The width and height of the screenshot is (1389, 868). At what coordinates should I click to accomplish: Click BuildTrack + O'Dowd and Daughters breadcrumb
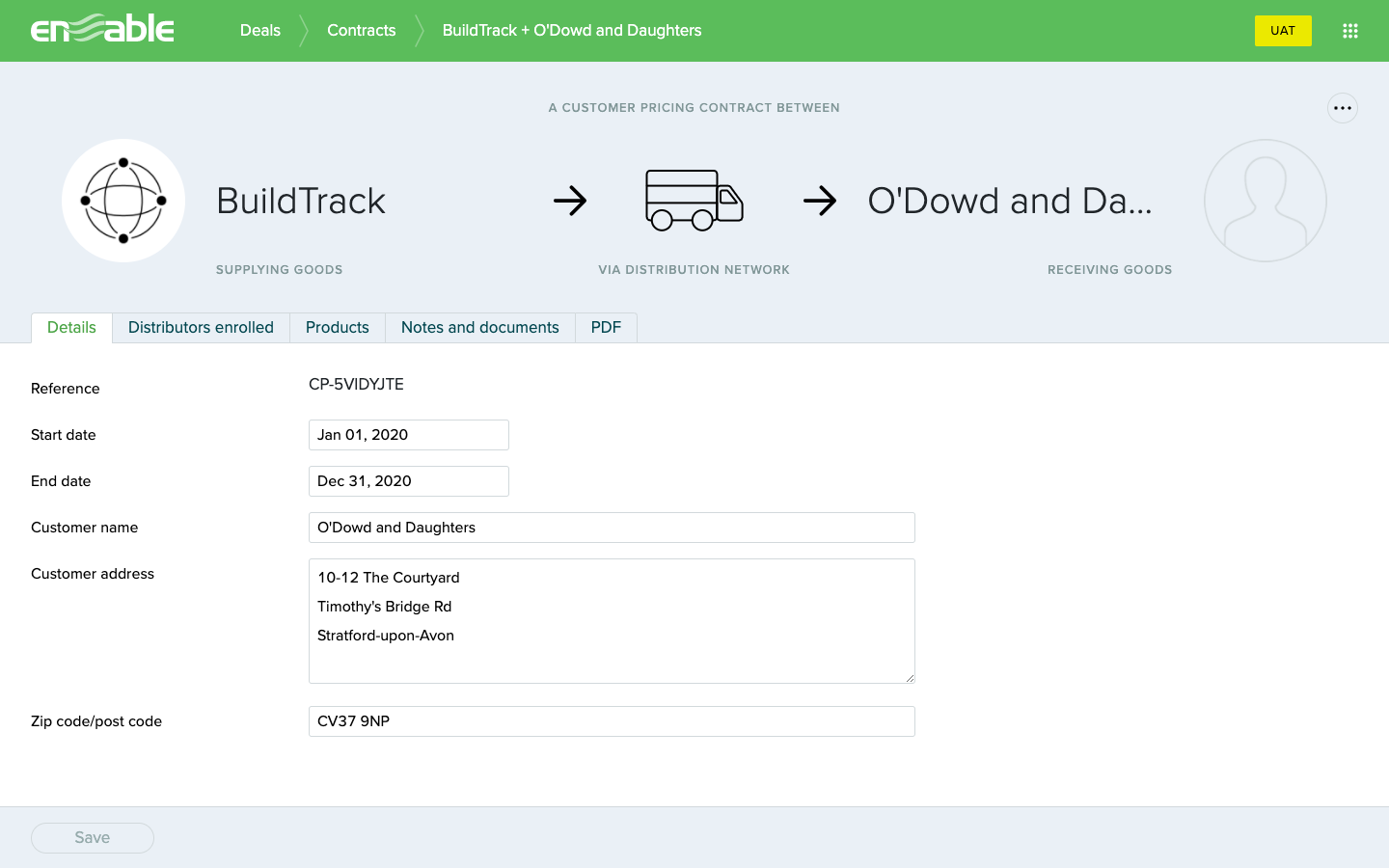tap(572, 31)
